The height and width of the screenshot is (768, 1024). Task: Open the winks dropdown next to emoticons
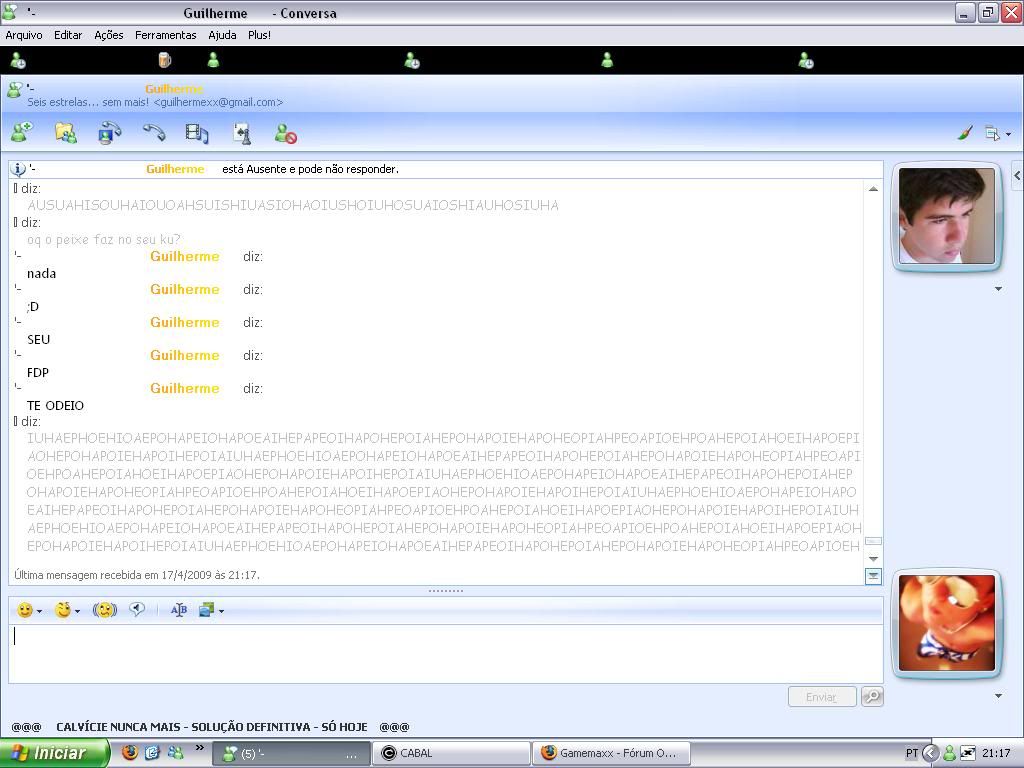[67, 610]
